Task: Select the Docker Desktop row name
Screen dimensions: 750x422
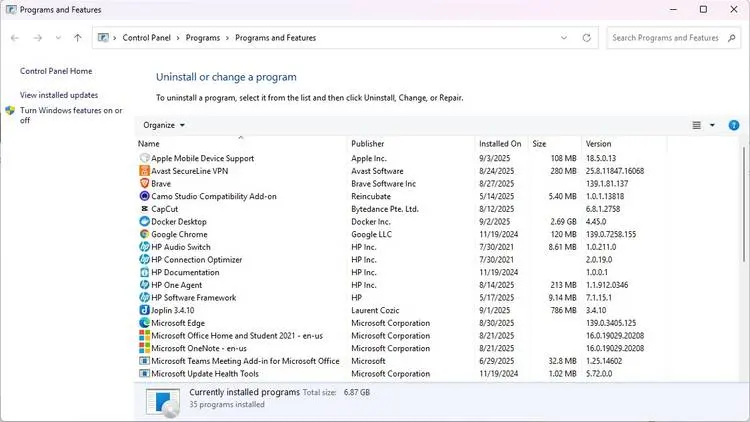Action: tap(179, 222)
